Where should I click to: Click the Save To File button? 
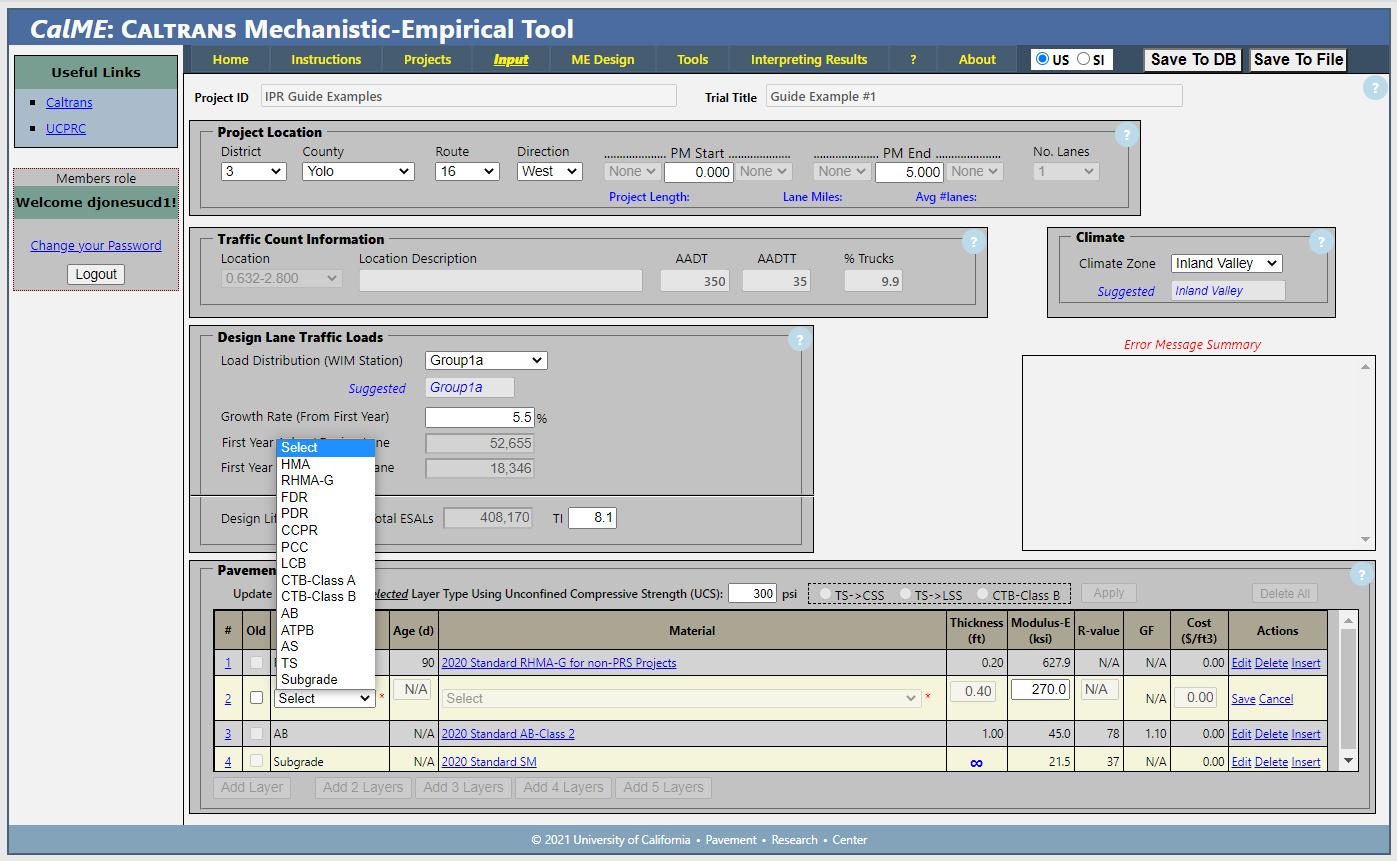click(1298, 60)
